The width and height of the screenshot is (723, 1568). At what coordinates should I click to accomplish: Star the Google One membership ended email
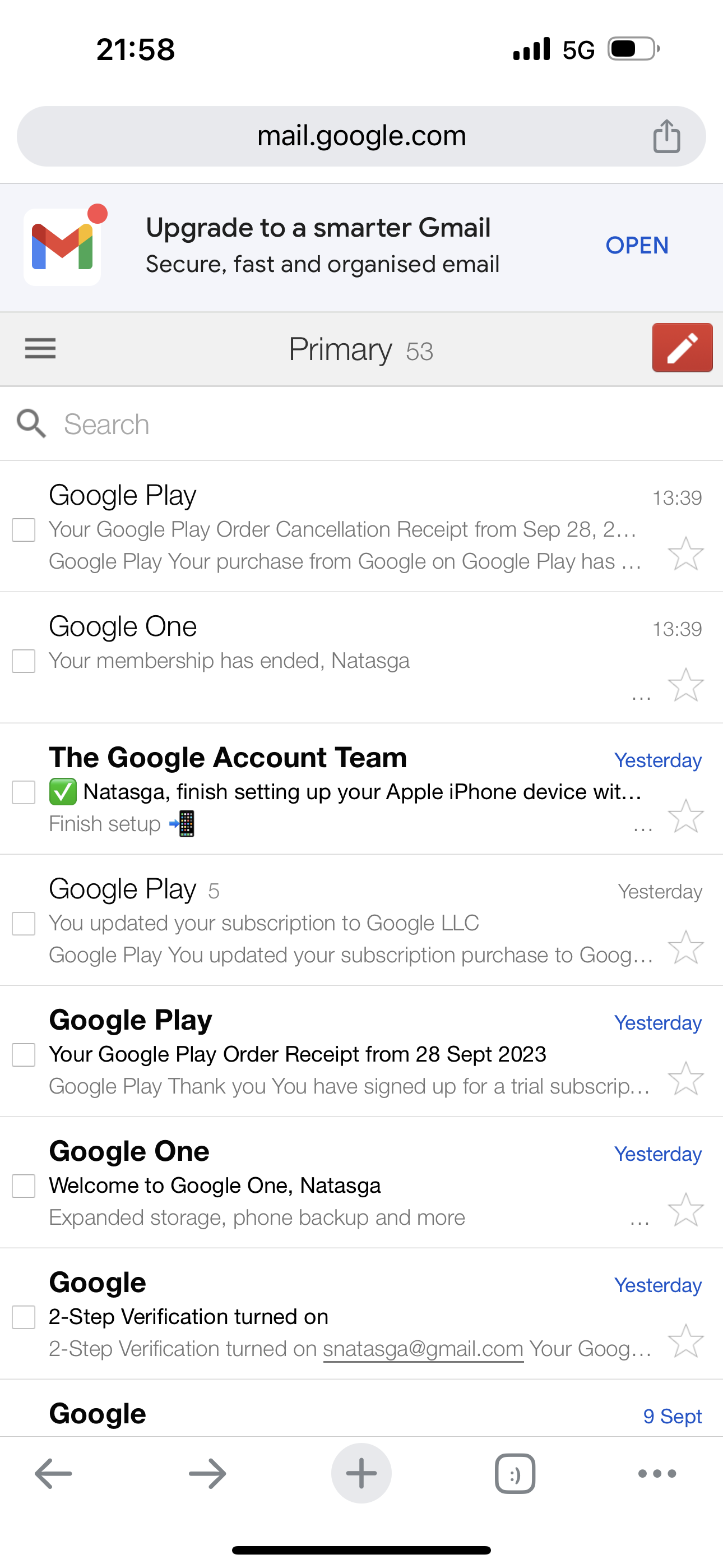coord(685,685)
